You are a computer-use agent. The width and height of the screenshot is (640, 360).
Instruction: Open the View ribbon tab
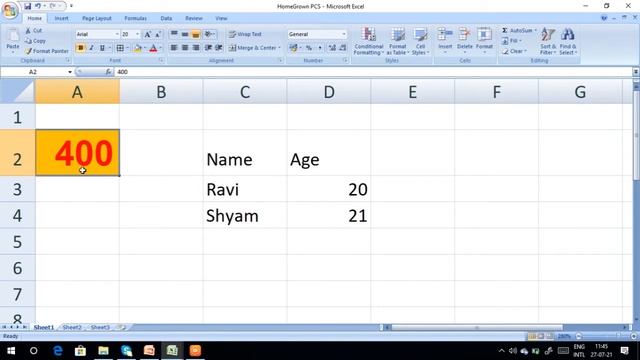[x=221, y=18]
